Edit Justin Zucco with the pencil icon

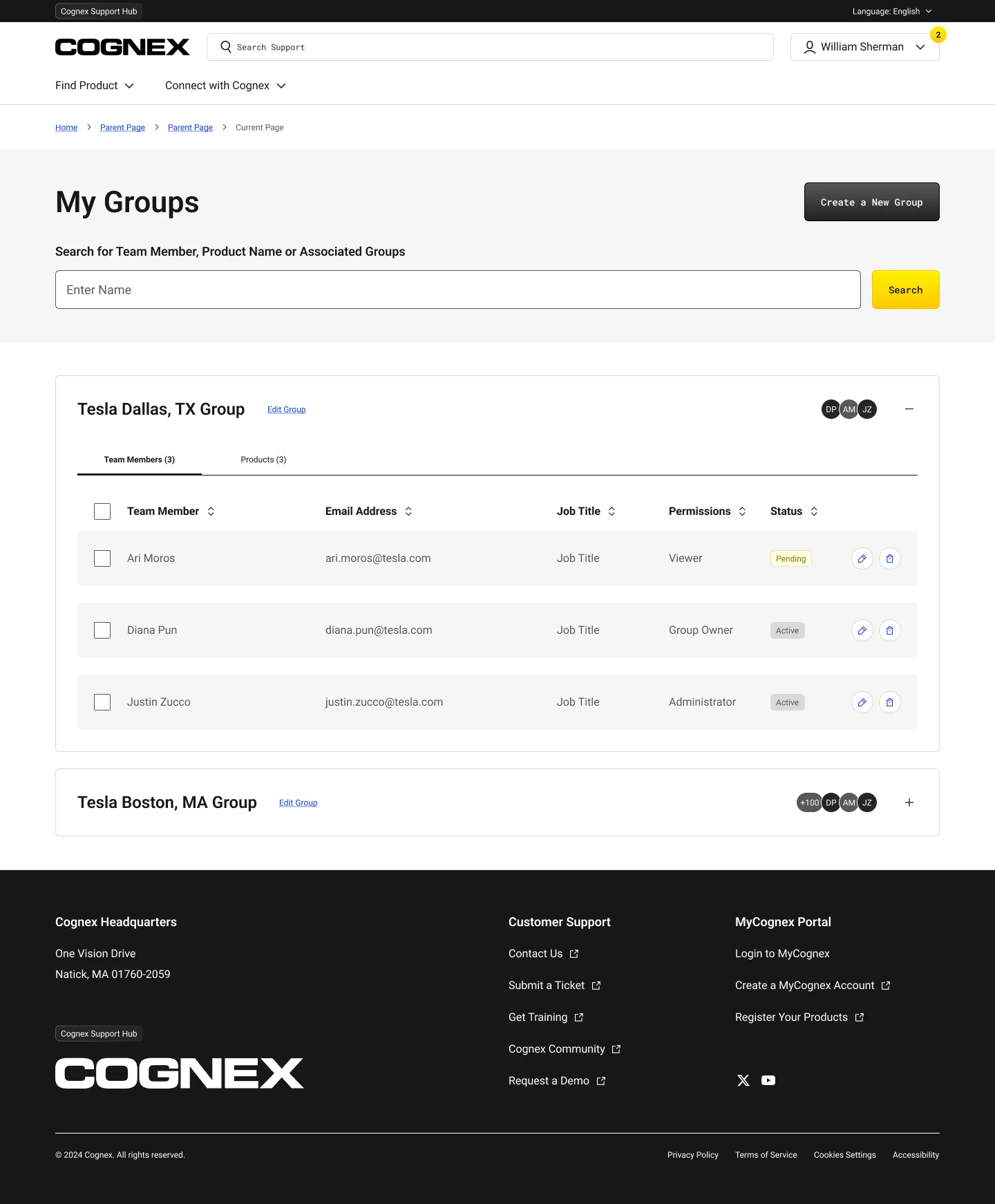click(x=862, y=702)
